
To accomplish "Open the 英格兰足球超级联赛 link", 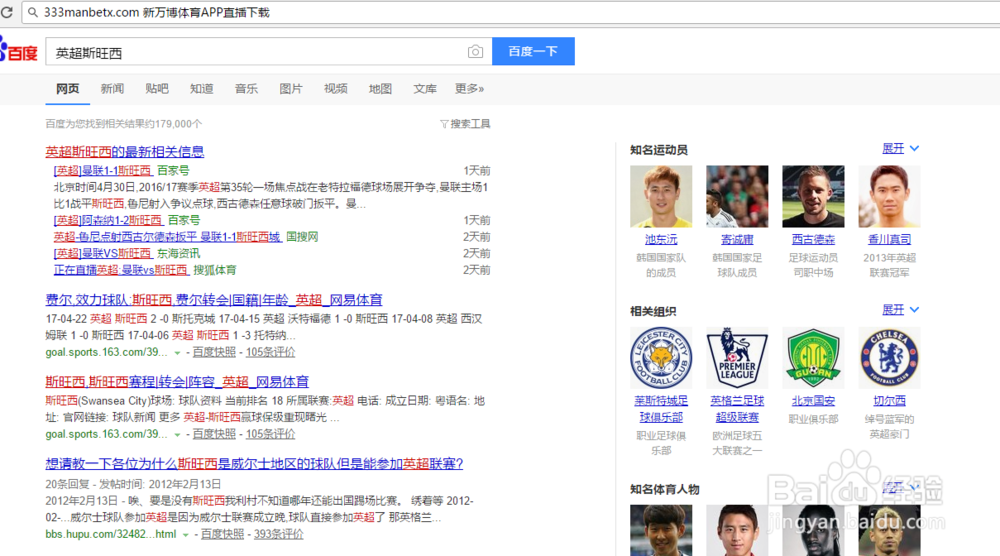I will pos(737,409).
